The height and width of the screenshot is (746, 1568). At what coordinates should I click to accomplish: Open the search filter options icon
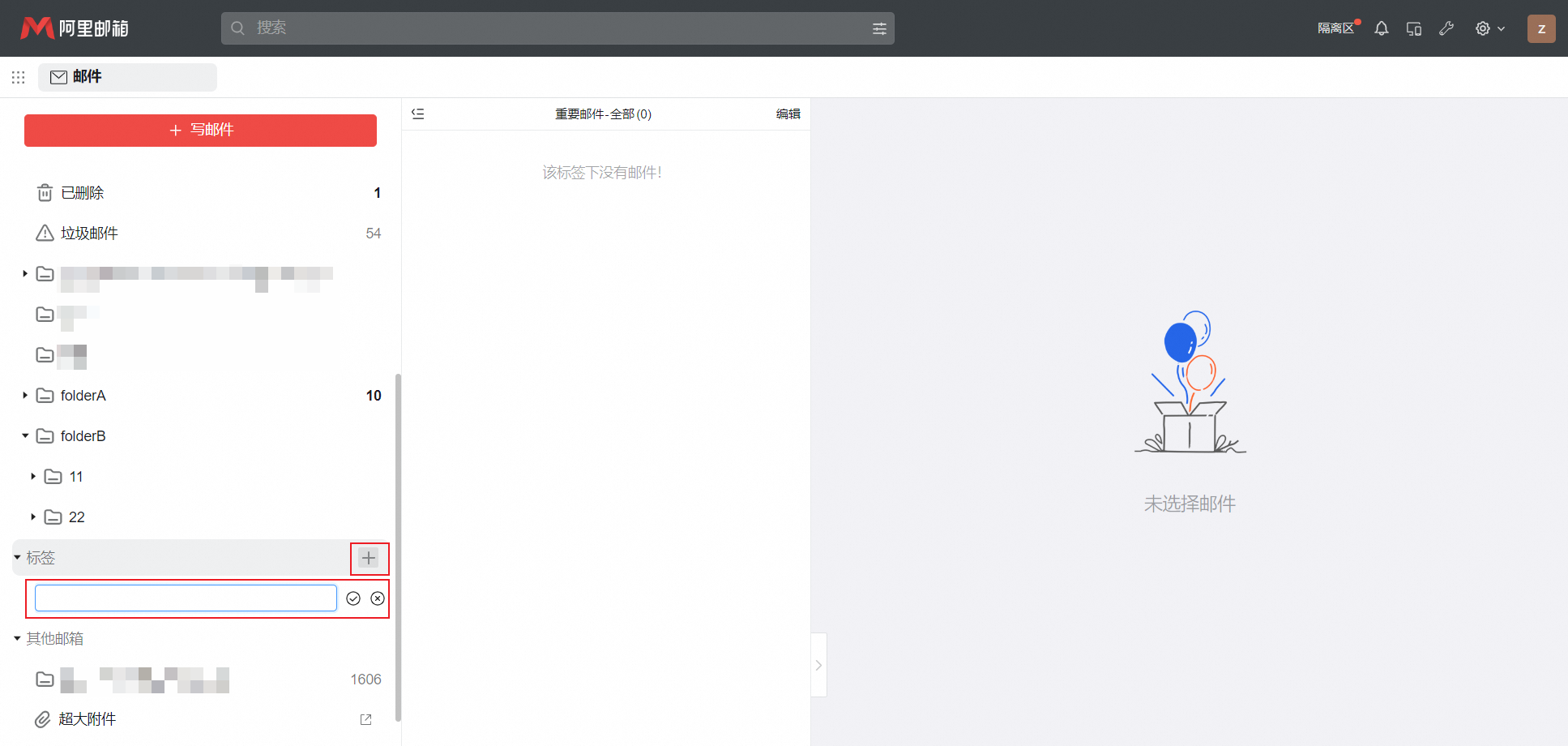point(879,28)
